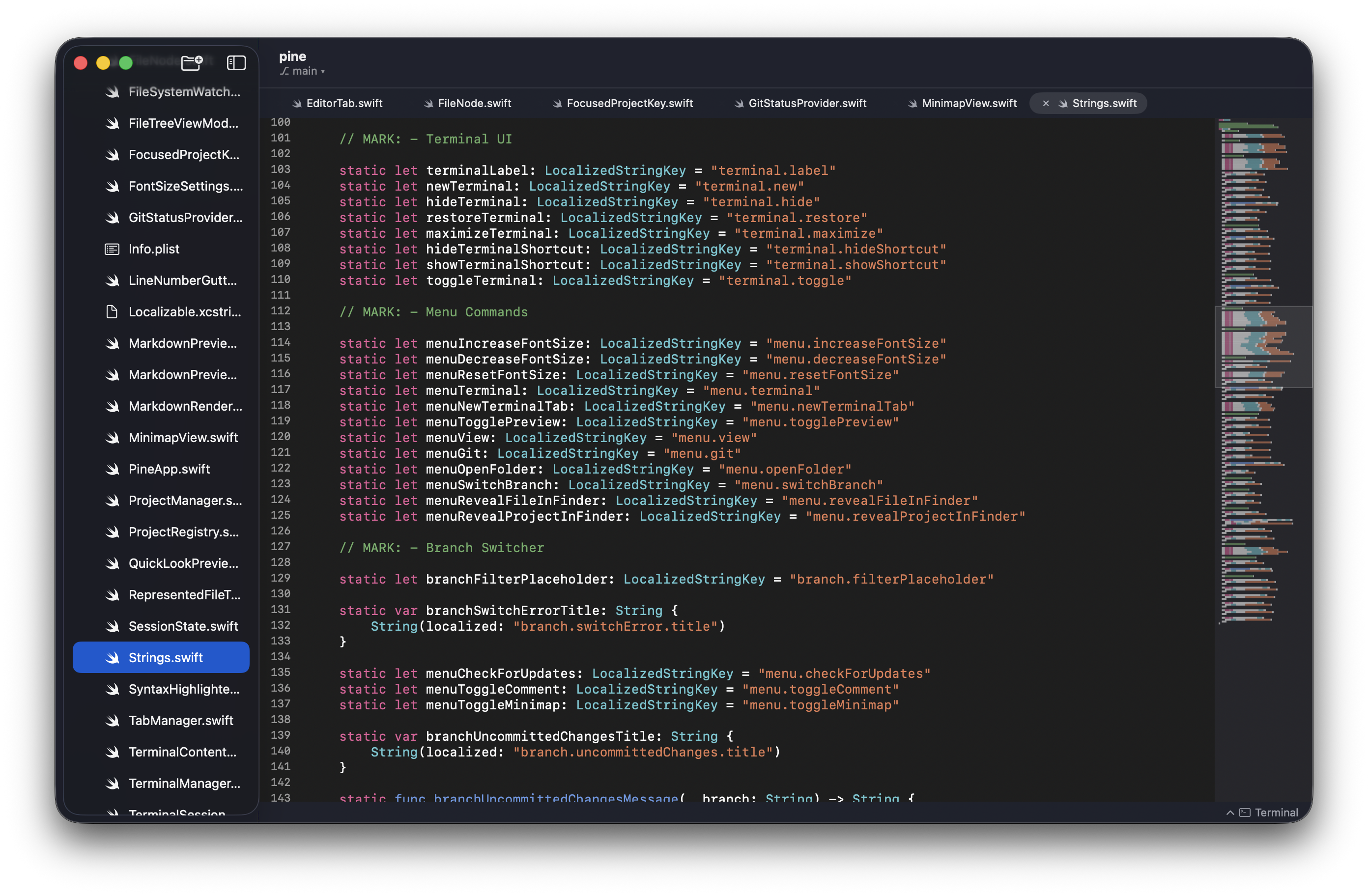Click the Localizable.xcstrings document icon
This screenshot has width=1368, height=896.
coord(111,311)
